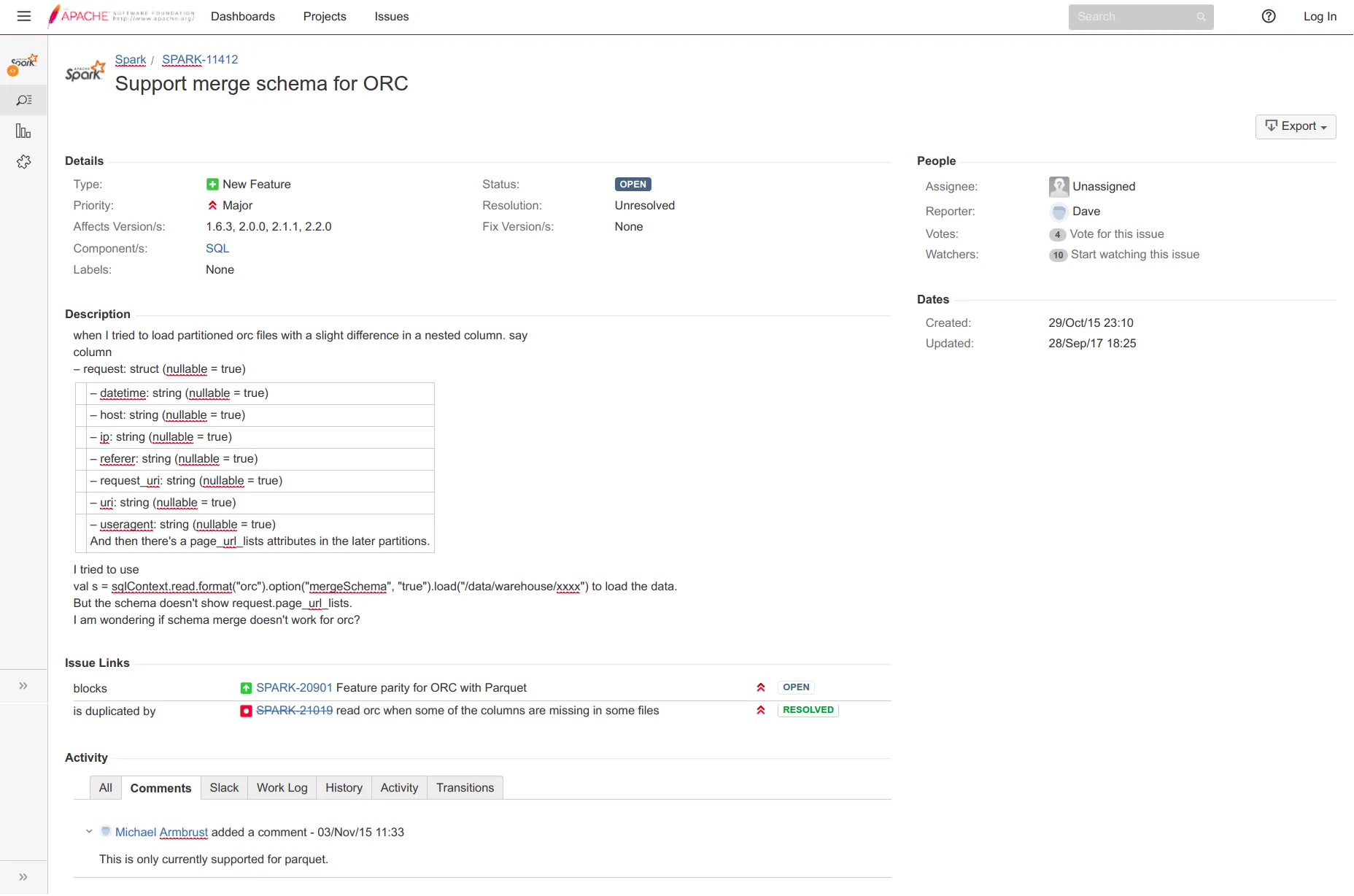Open the reports chart sidebar icon

click(x=23, y=131)
